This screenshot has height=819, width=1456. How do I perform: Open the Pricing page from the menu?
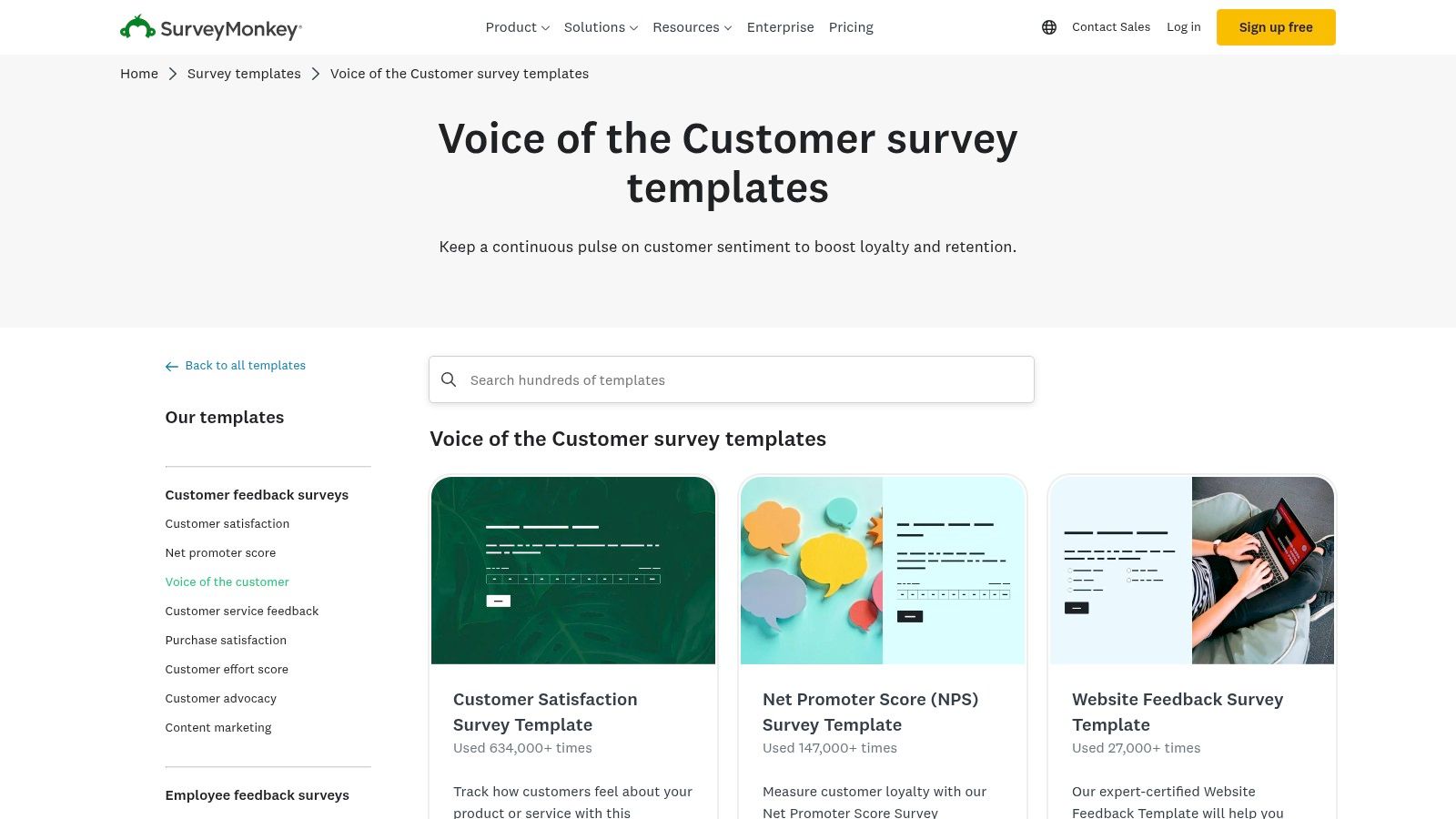[x=850, y=27]
